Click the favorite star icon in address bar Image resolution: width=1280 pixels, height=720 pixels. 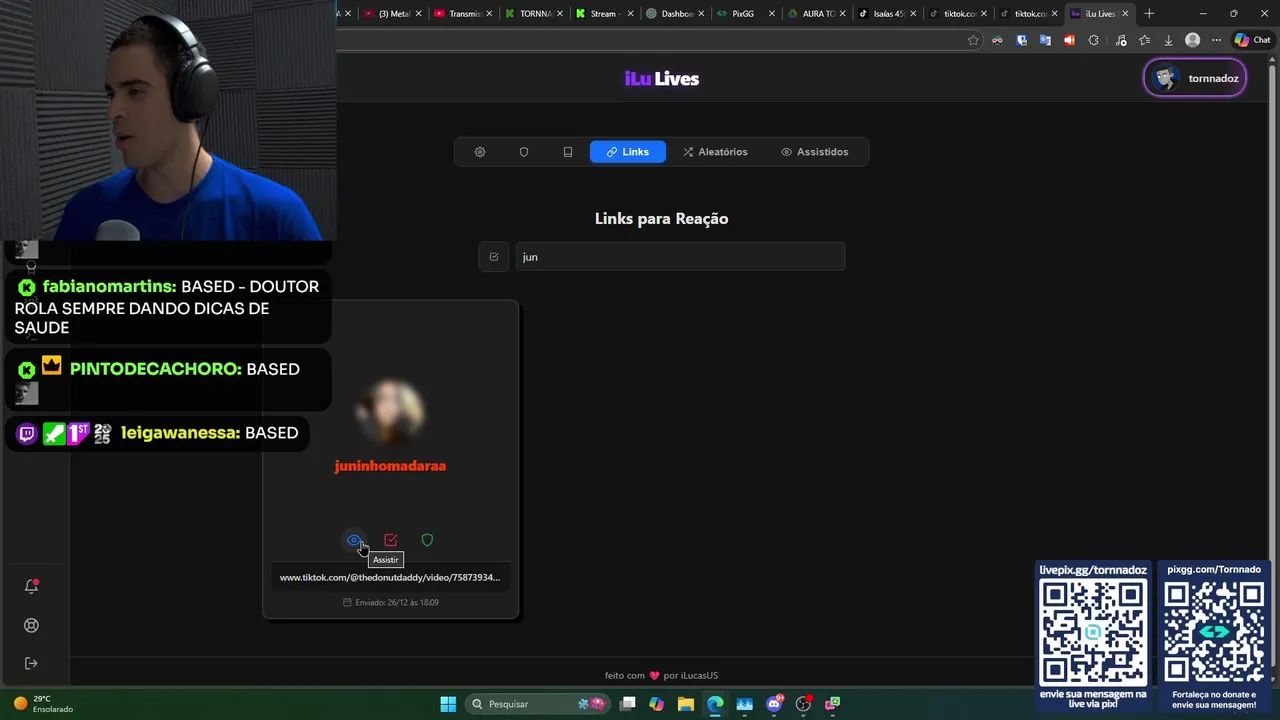pos(973,40)
